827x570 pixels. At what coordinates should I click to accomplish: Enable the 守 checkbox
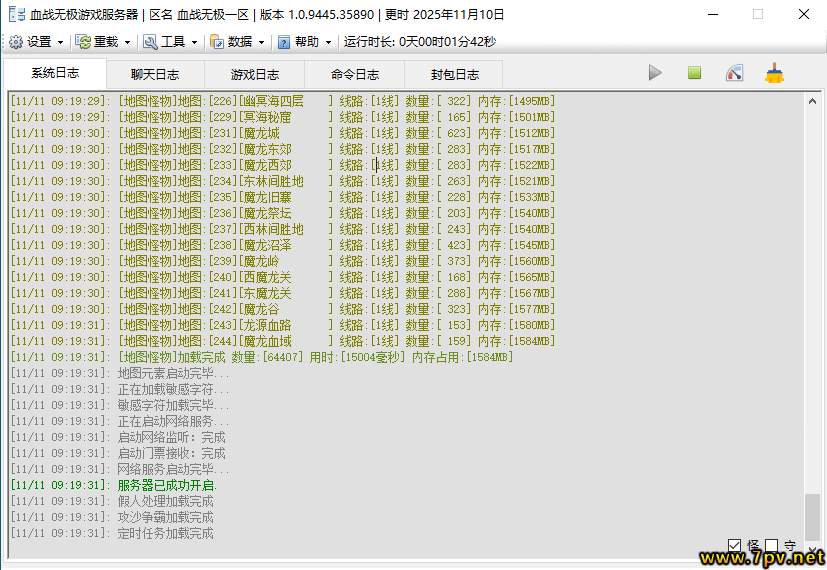point(771,546)
